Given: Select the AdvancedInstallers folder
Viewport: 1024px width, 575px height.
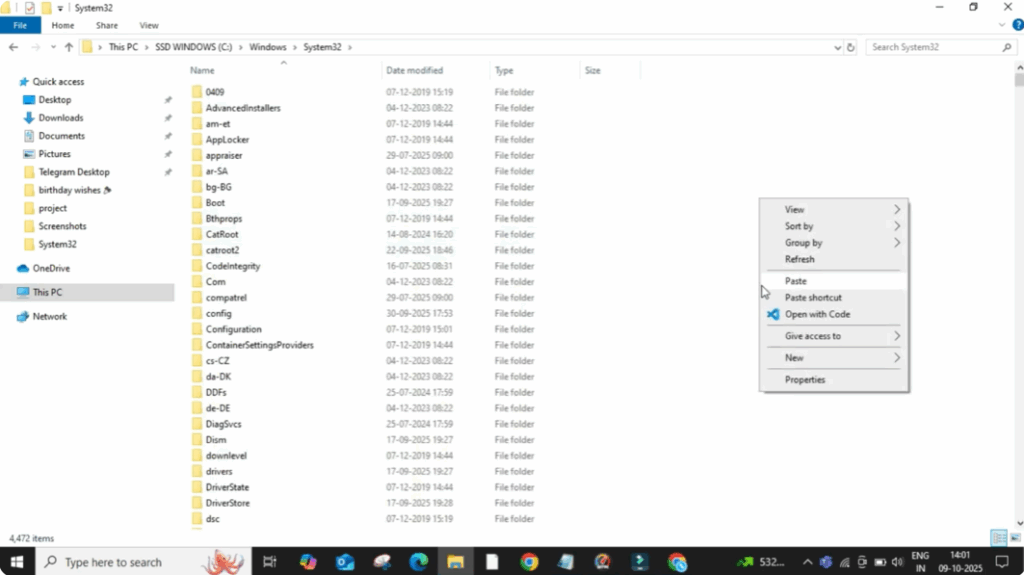Looking at the screenshot, I should [243, 108].
